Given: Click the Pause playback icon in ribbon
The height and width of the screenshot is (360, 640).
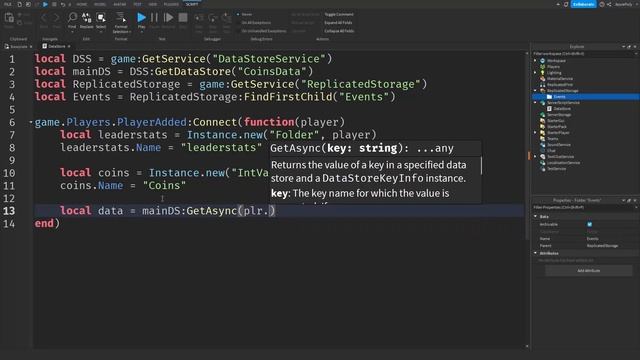Looking at the screenshot, I should pyautogui.click(x=154, y=18).
